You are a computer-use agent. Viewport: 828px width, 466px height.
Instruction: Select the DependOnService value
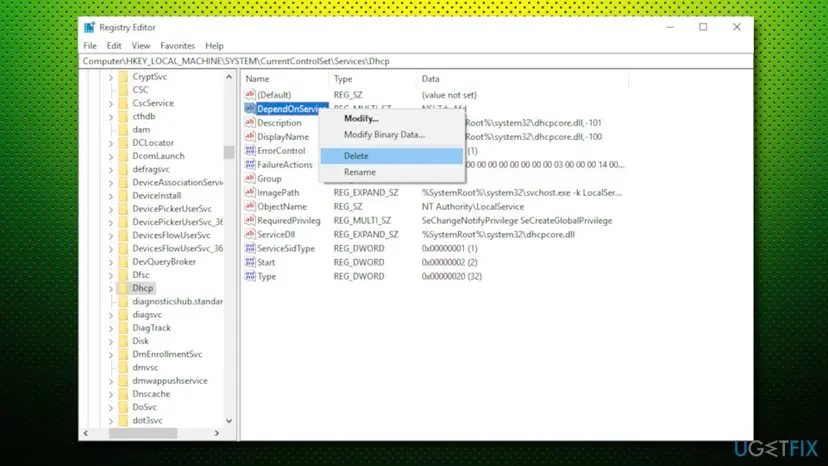[291, 109]
